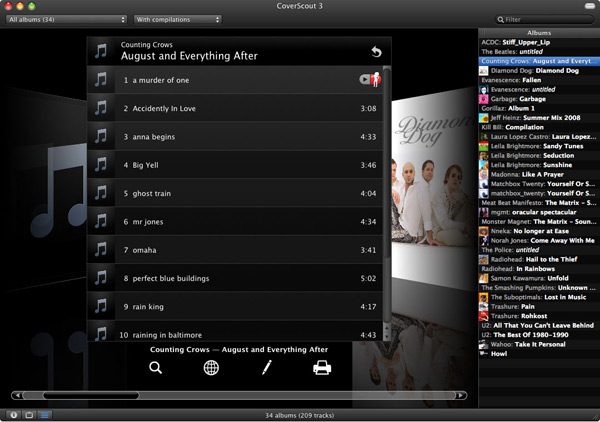The image size is (600, 422).
Task: Click music note icon of 'rain king'
Action: pyautogui.click(x=101, y=306)
